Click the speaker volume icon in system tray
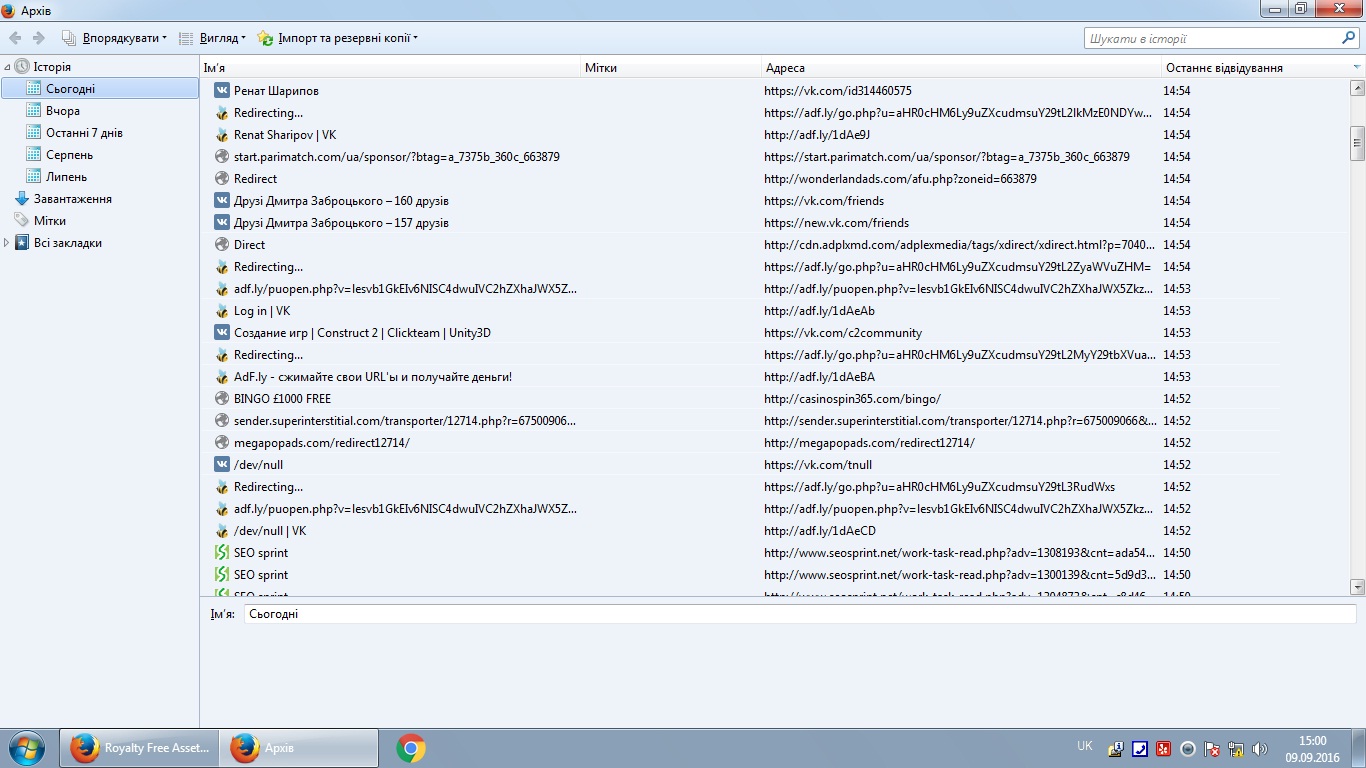This screenshot has width=1366, height=768. tap(1260, 748)
